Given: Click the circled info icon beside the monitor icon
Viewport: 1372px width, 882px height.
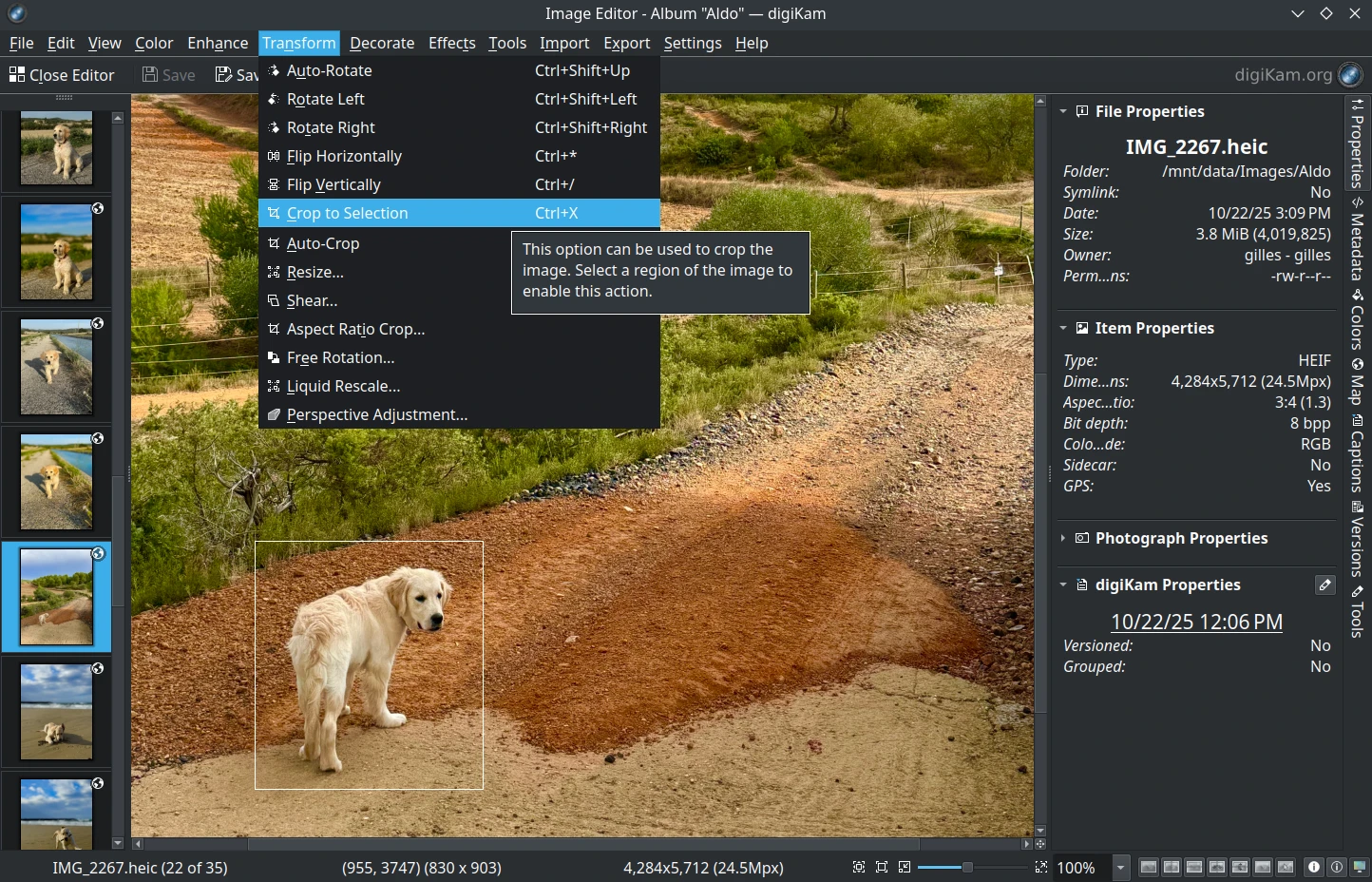Looking at the screenshot, I should coord(1337,867).
